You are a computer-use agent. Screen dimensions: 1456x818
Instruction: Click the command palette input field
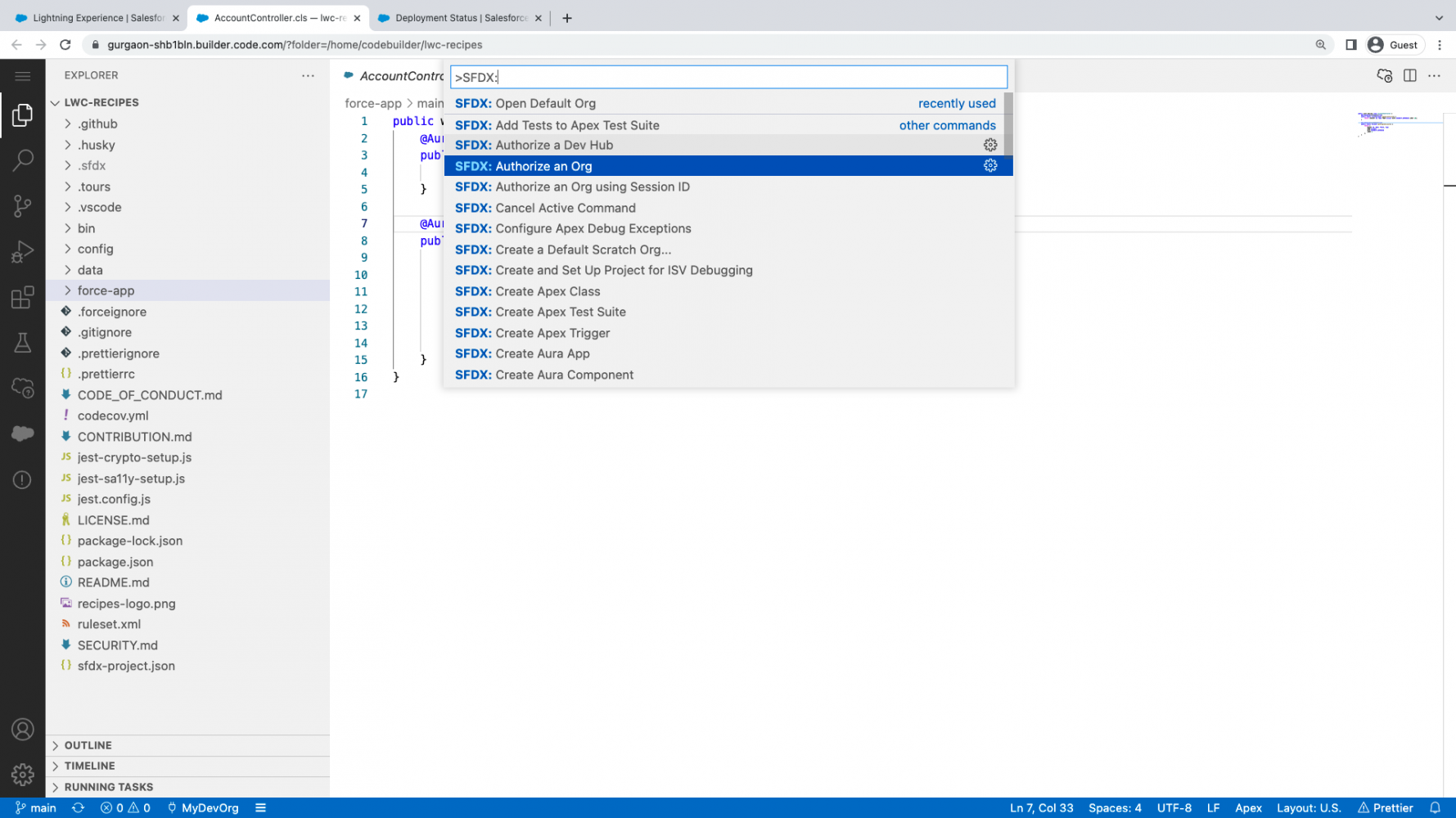click(728, 77)
